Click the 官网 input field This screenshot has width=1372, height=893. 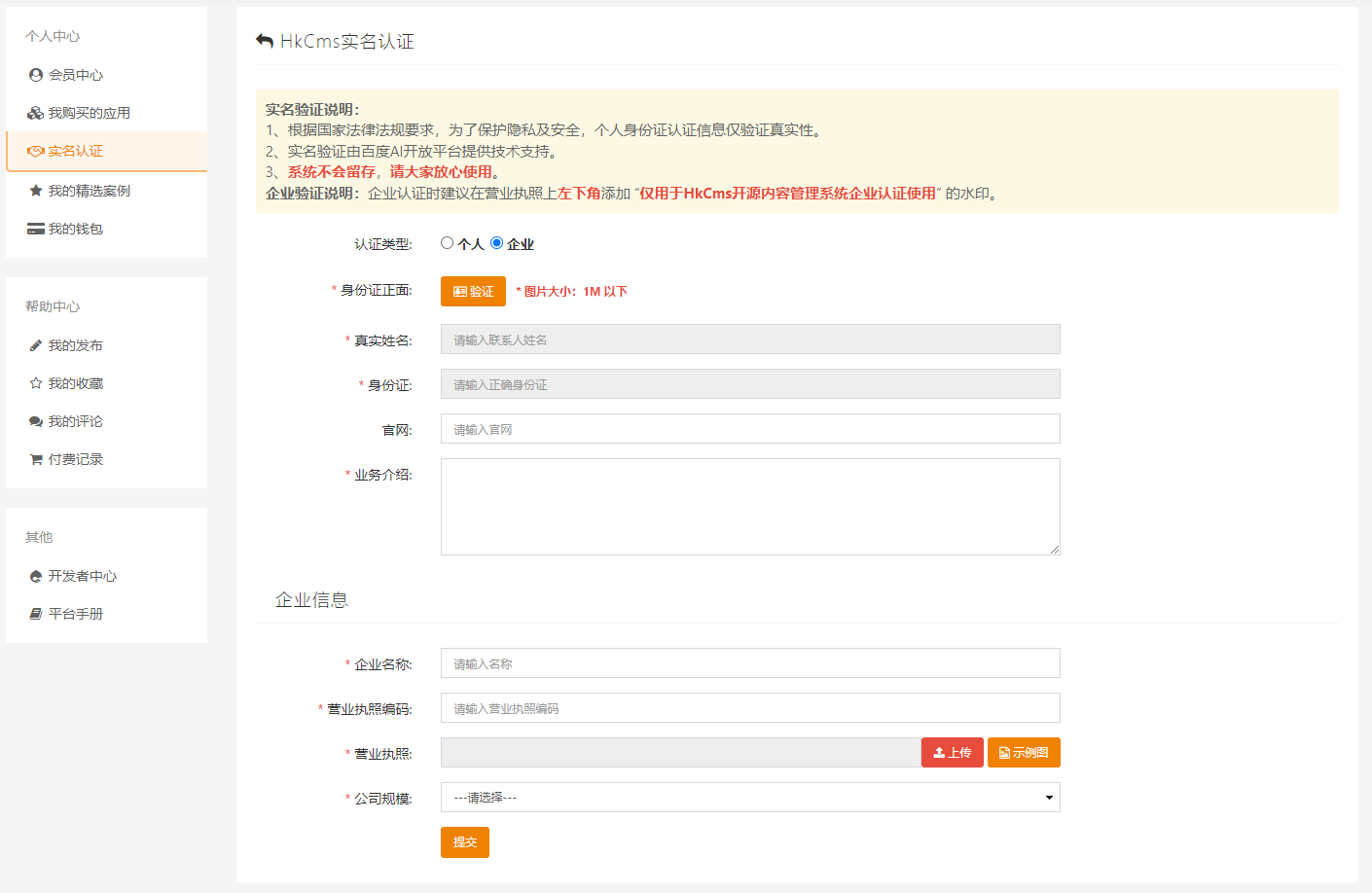pos(750,429)
